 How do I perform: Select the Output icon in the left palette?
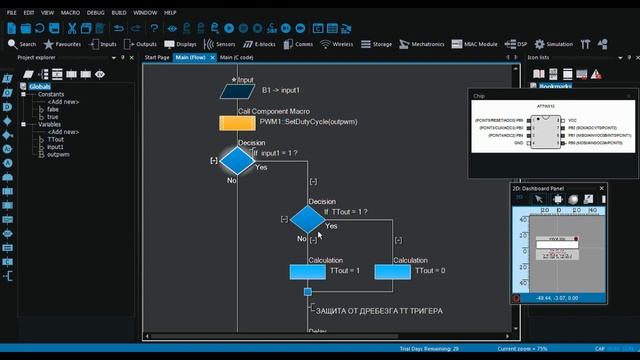pos(7,93)
